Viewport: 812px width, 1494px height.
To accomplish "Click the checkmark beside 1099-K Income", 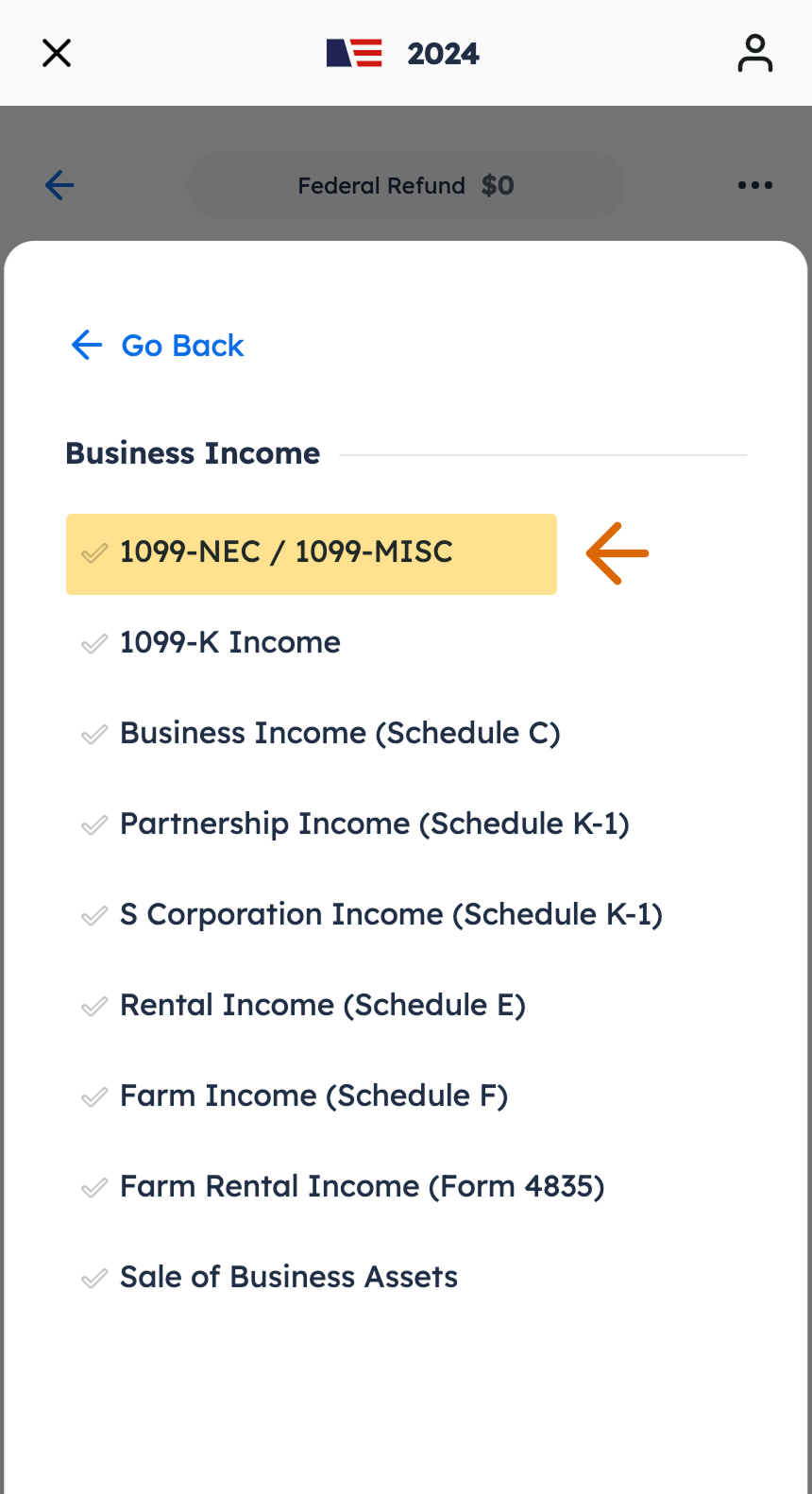I will pos(93,642).
